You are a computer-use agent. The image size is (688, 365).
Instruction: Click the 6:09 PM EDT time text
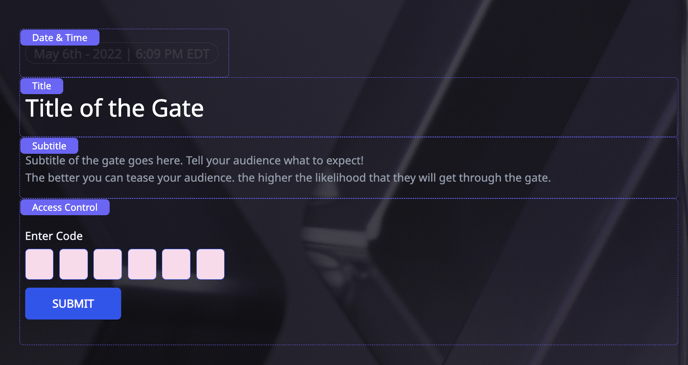click(172, 54)
